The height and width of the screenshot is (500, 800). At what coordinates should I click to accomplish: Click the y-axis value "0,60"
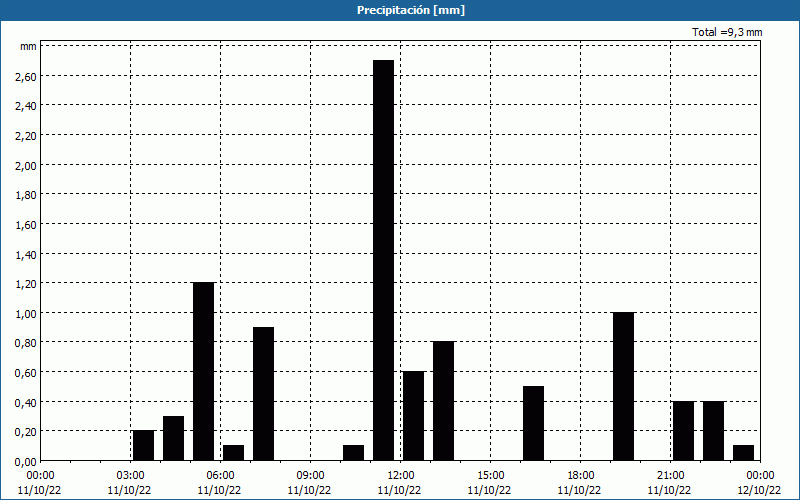pos(26,373)
